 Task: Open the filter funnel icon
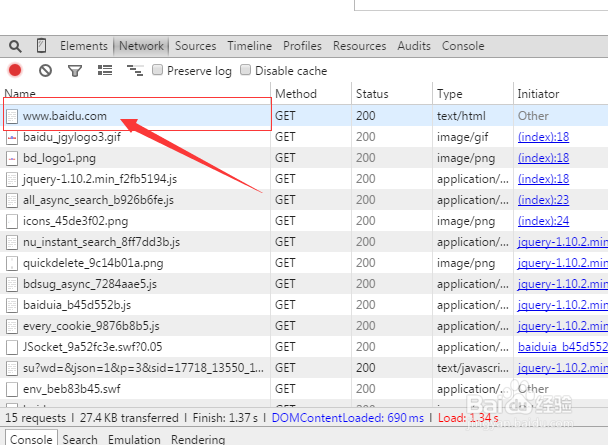[x=75, y=71]
